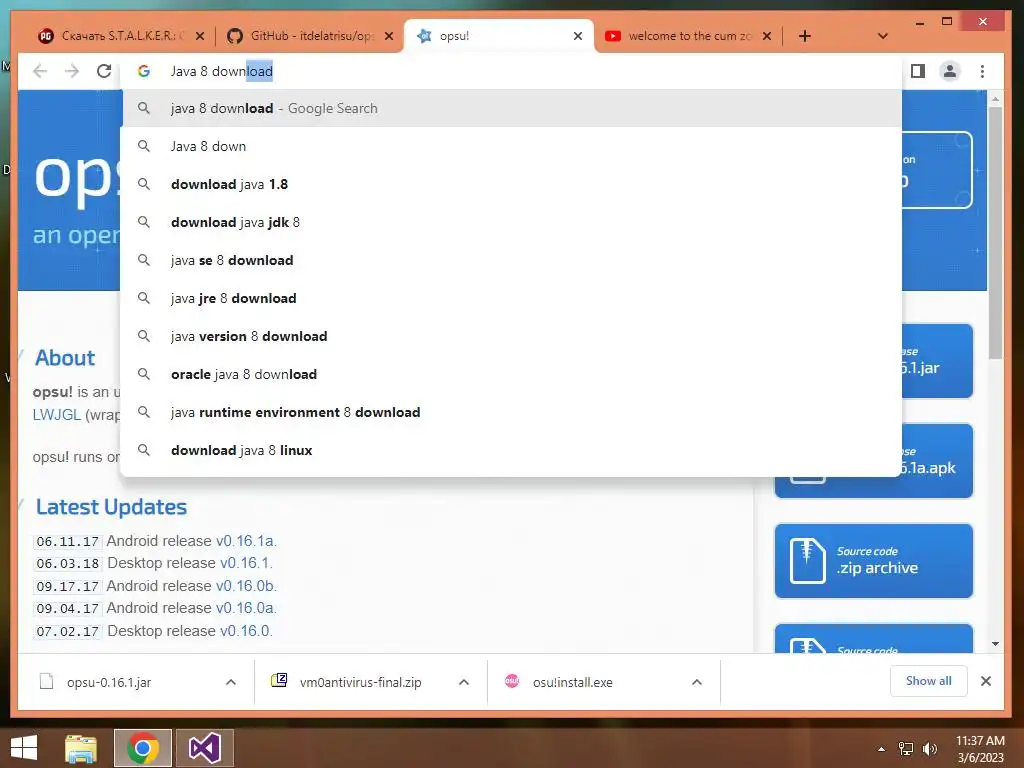Open Visual Studio from the taskbar

pos(204,748)
